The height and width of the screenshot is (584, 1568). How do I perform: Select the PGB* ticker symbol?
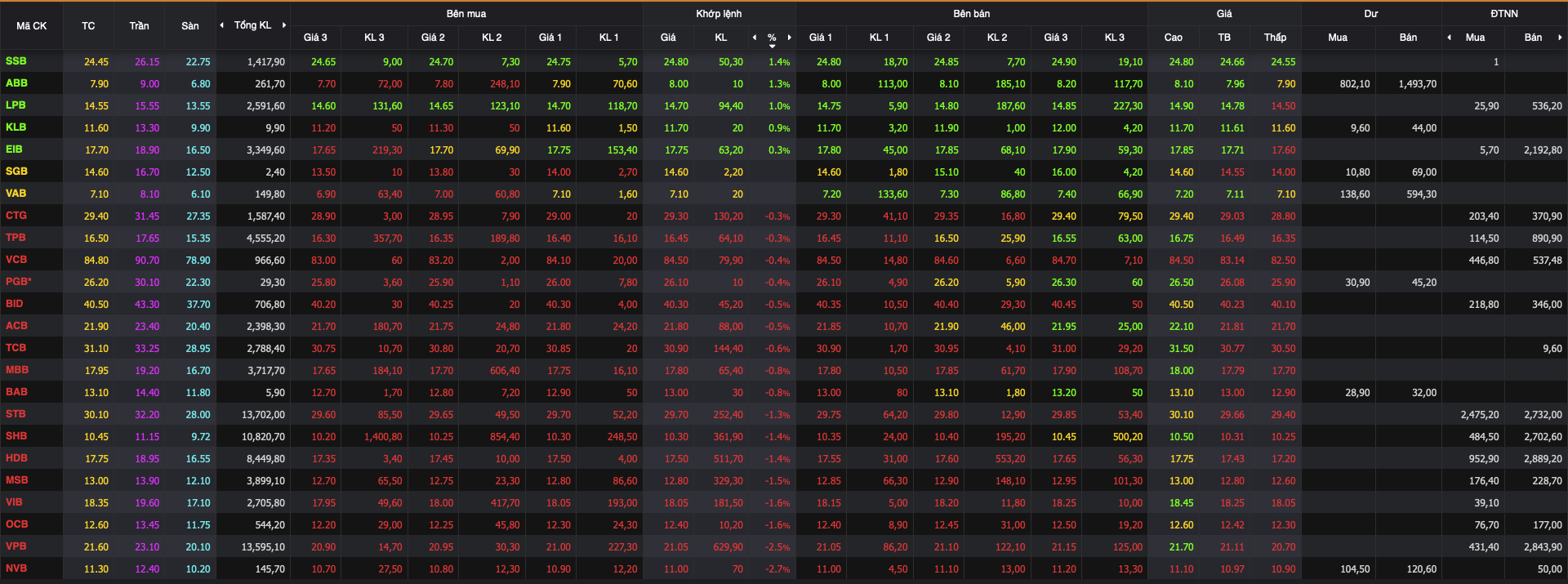(x=18, y=282)
